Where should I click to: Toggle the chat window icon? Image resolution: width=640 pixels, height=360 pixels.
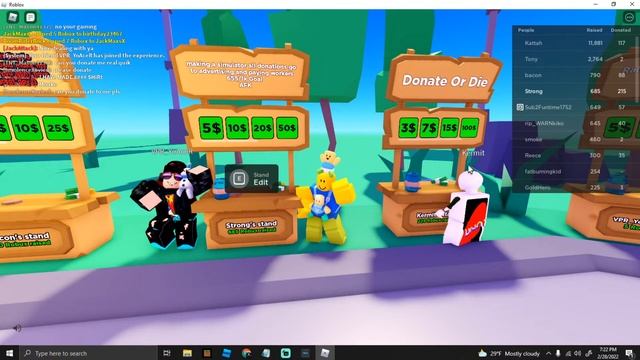pyautogui.click(x=31, y=17)
